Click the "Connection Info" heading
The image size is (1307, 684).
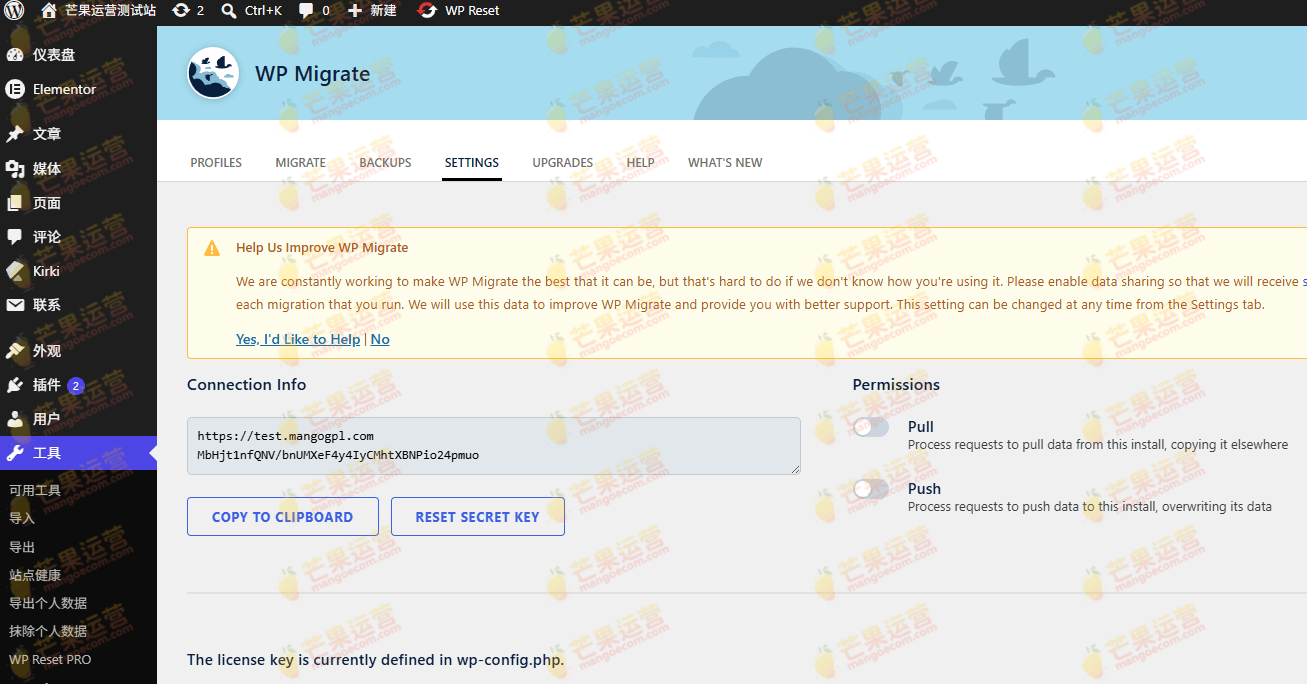click(x=247, y=385)
